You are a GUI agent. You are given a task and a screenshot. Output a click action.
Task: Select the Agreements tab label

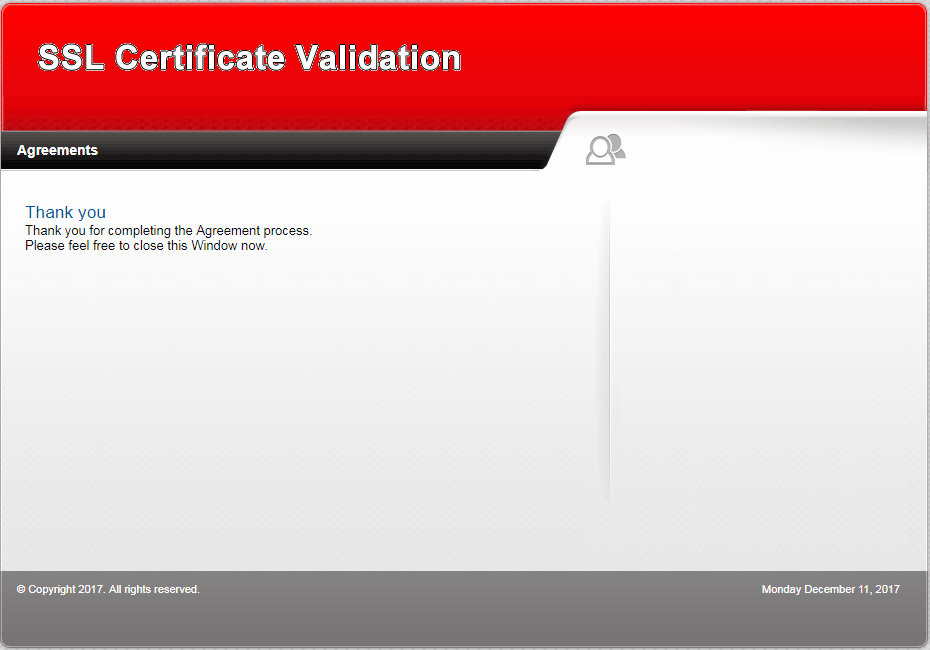click(57, 150)
